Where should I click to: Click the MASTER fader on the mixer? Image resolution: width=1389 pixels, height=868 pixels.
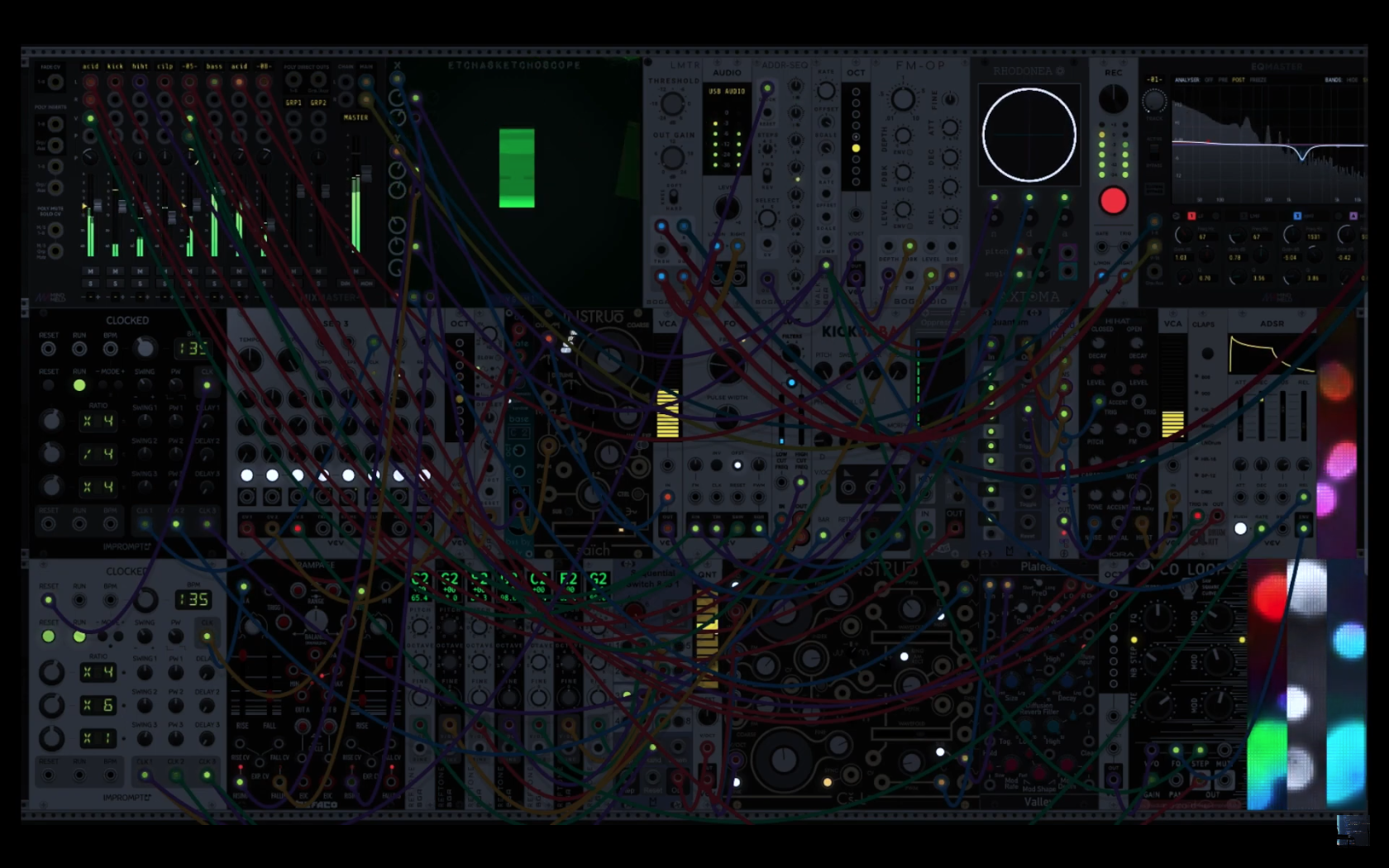366,174
